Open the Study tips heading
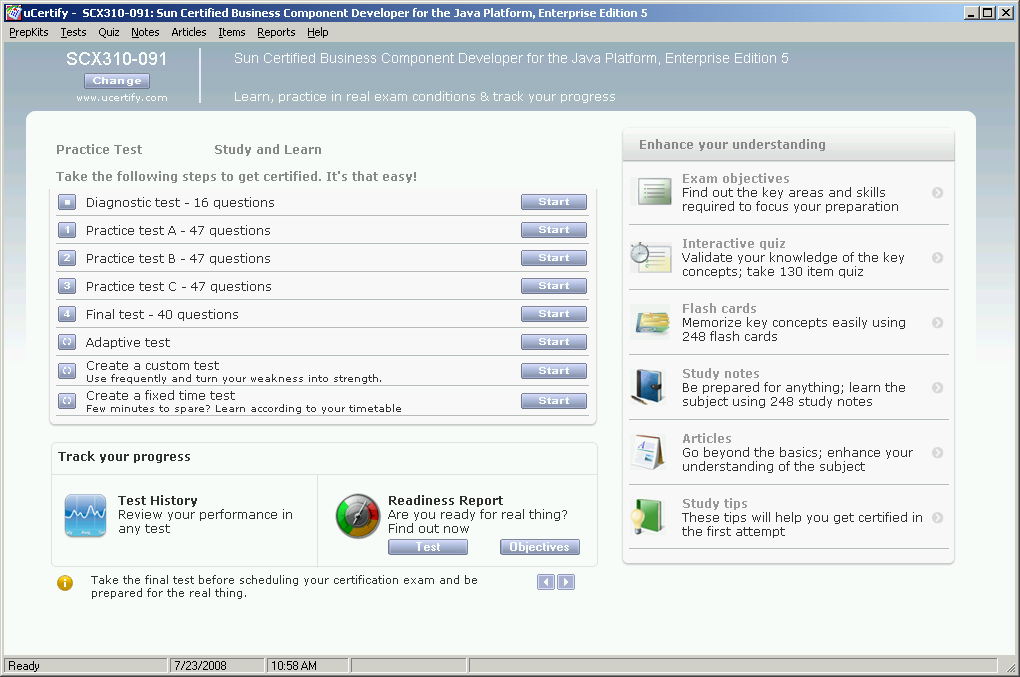This screenshot has height=677, width=1020. [715, 503]
